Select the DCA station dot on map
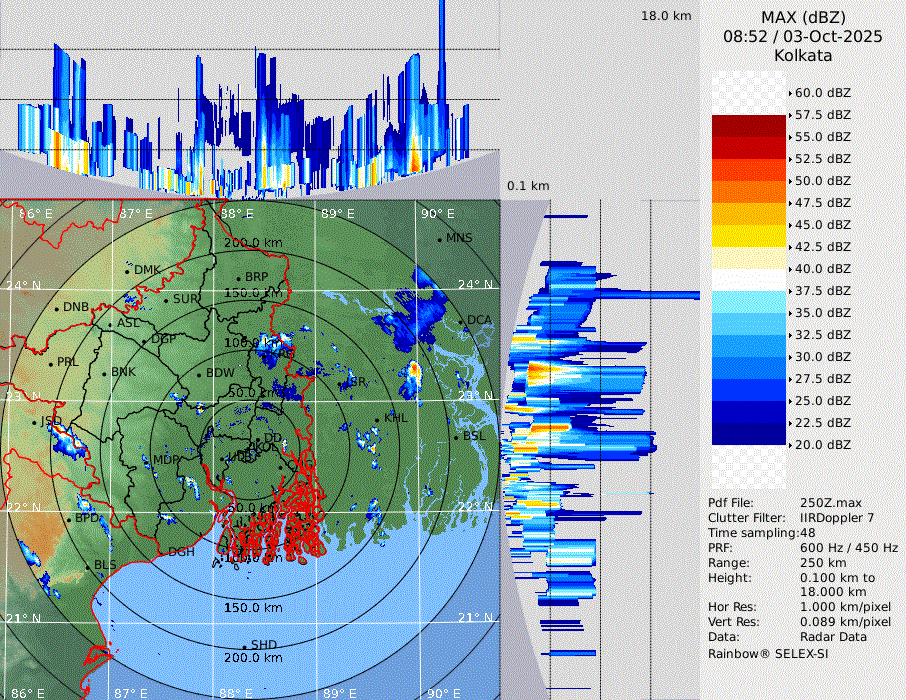The width and height of the screenshot is (906, 700). coord(462,321)
